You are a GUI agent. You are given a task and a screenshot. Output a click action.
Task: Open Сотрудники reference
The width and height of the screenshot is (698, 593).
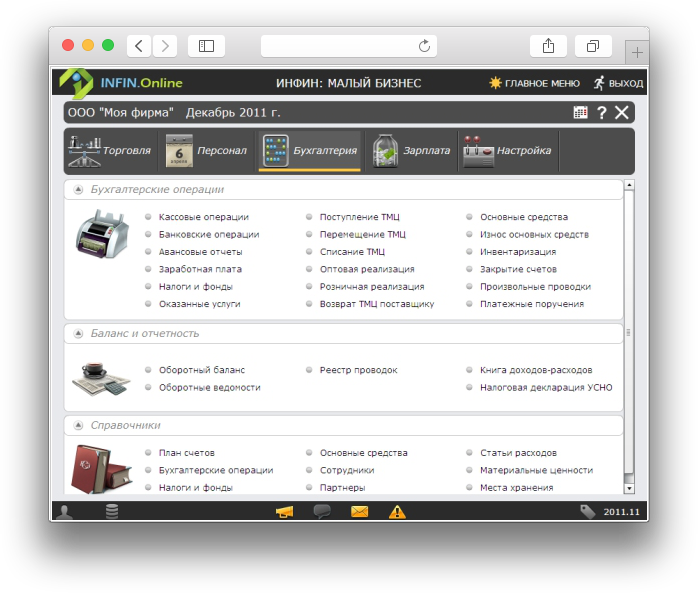pyautogui.click(x=347, y=470)
